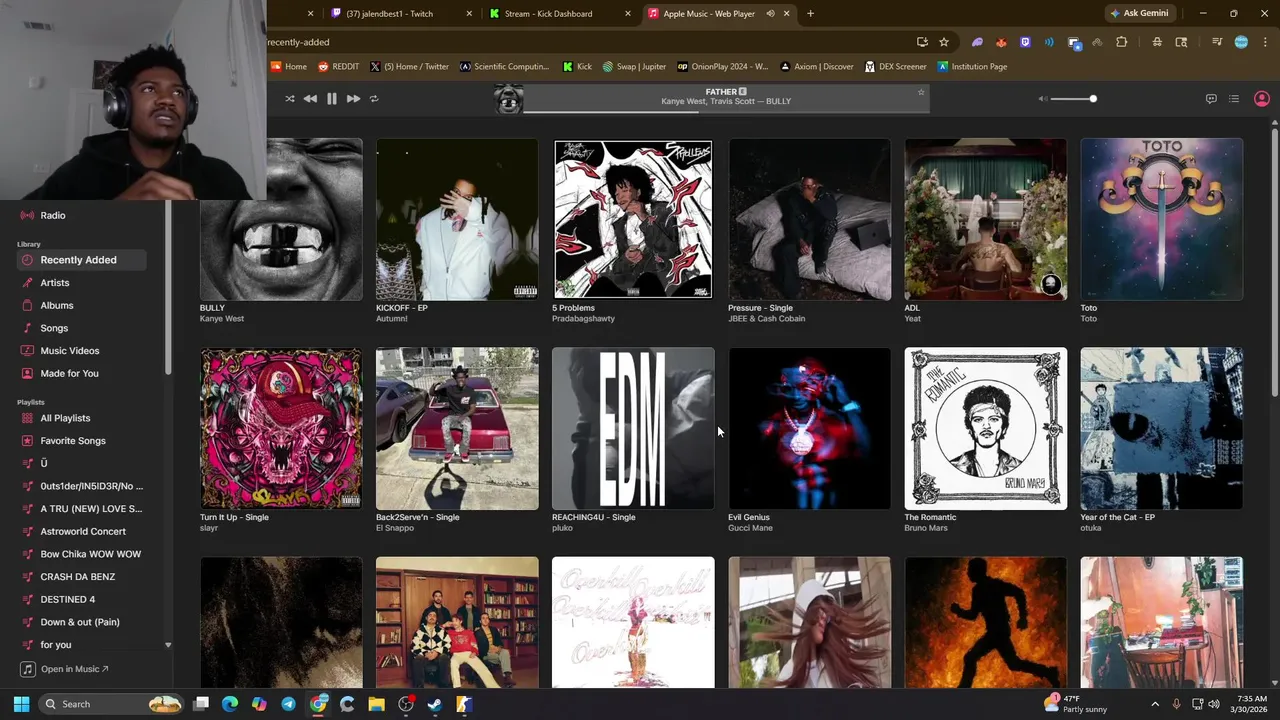Open The Romantic album by Bruno Mars
Image resolution: width=1280 pixels, height=720 pixels.
point(985,429)
